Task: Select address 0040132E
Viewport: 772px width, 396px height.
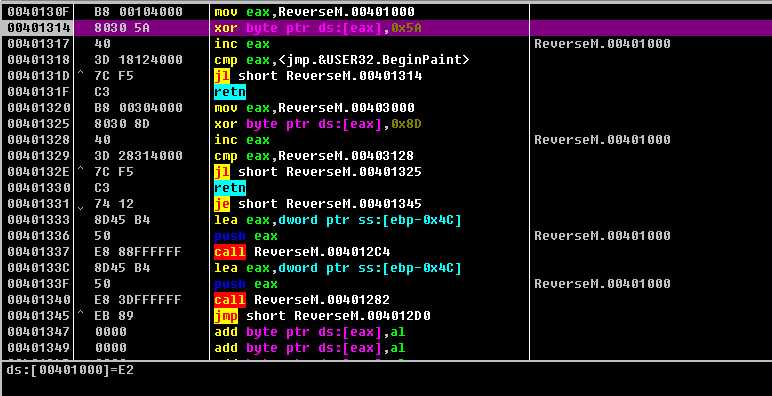Action: 39,172
